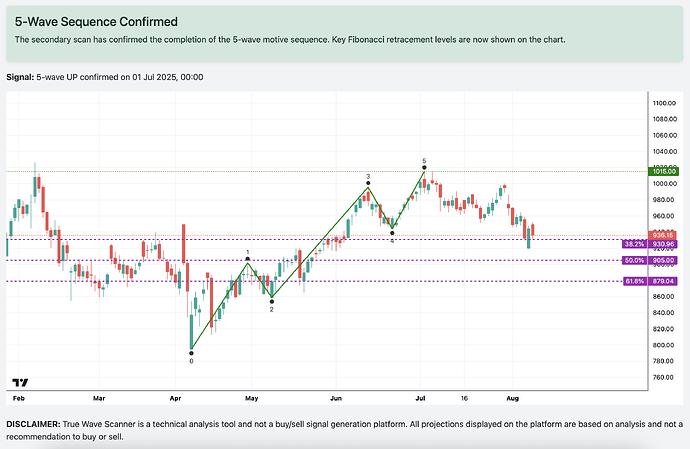Click the 905.00 Fibonacci price label
690x449 pixels.
664,261
